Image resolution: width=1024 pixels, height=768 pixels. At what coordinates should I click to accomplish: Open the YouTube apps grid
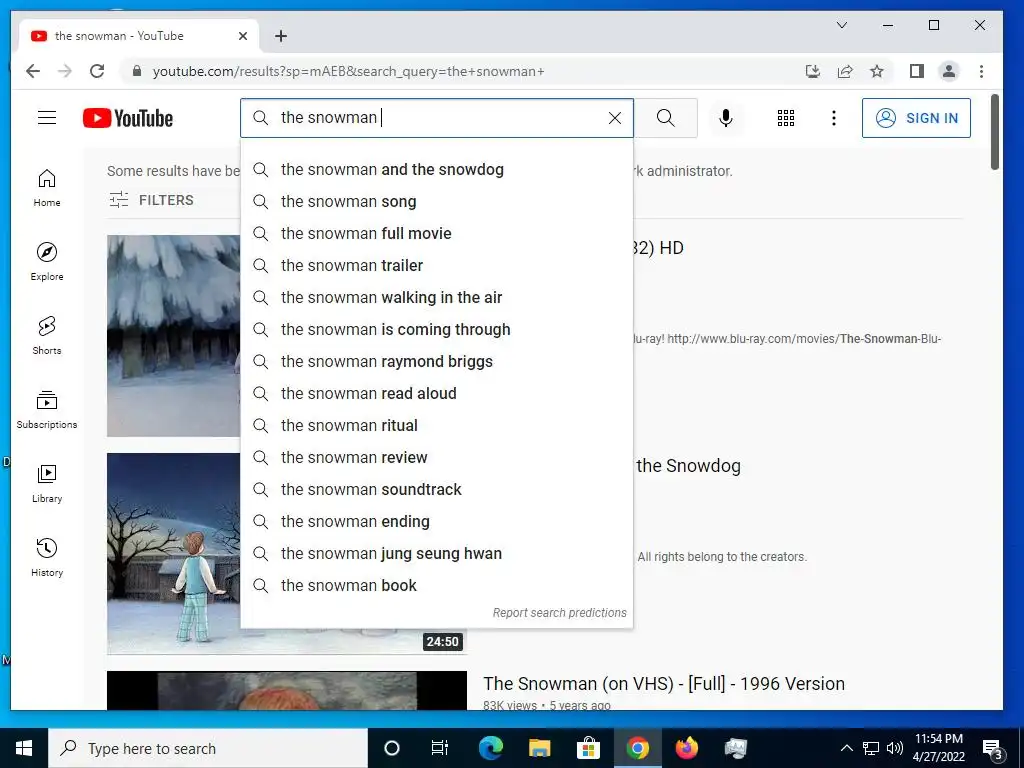786,118
